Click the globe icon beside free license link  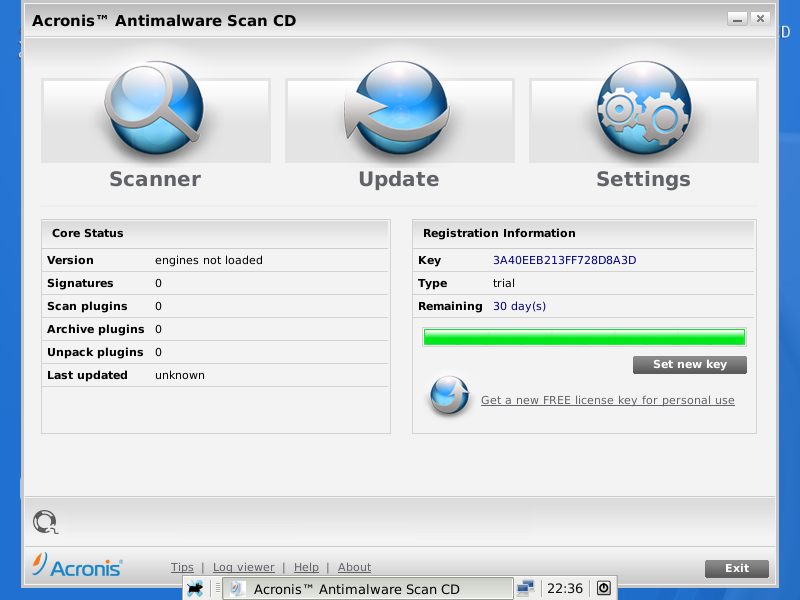point(449,395)
